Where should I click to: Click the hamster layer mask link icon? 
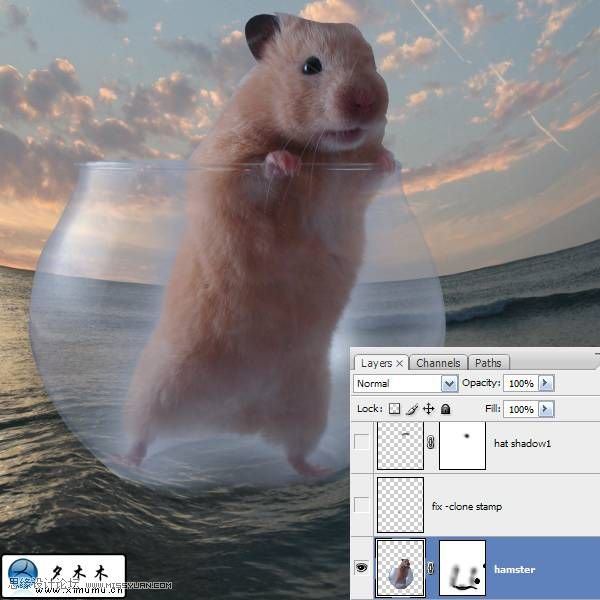coord(431,568)
